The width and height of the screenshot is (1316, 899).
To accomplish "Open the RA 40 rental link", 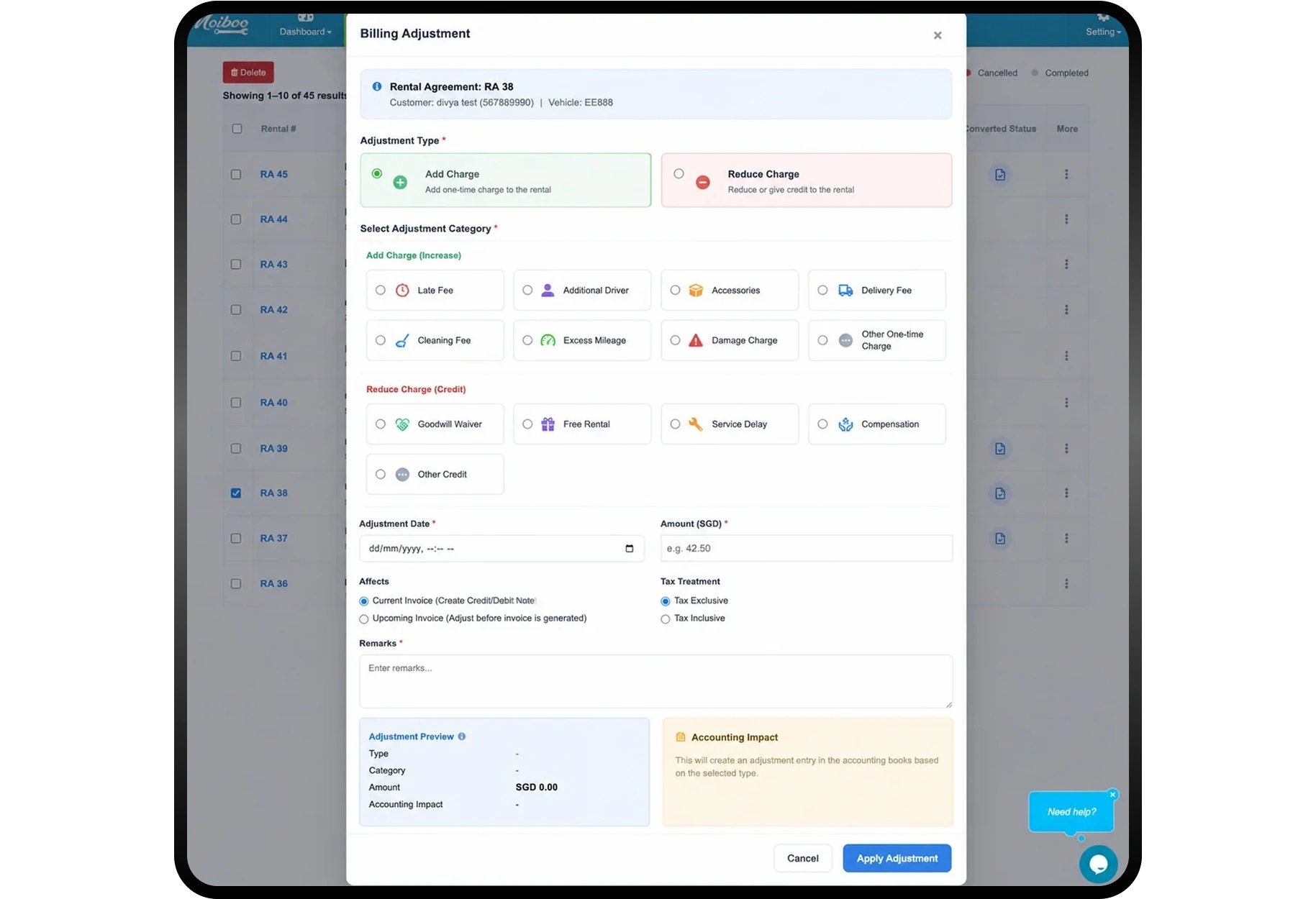I will tap(273, 403).
